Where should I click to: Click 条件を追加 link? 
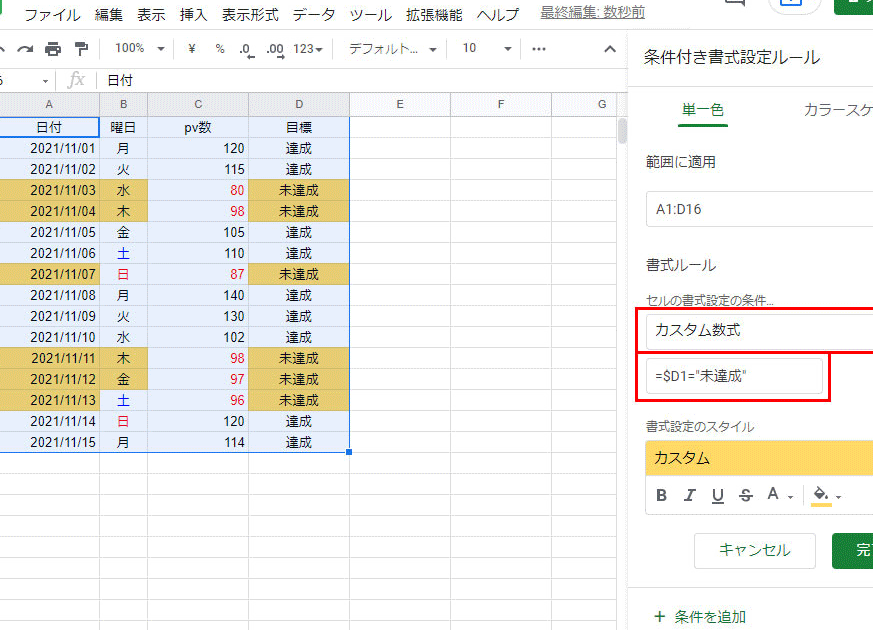pyautogui.click(x=710, y=617)
